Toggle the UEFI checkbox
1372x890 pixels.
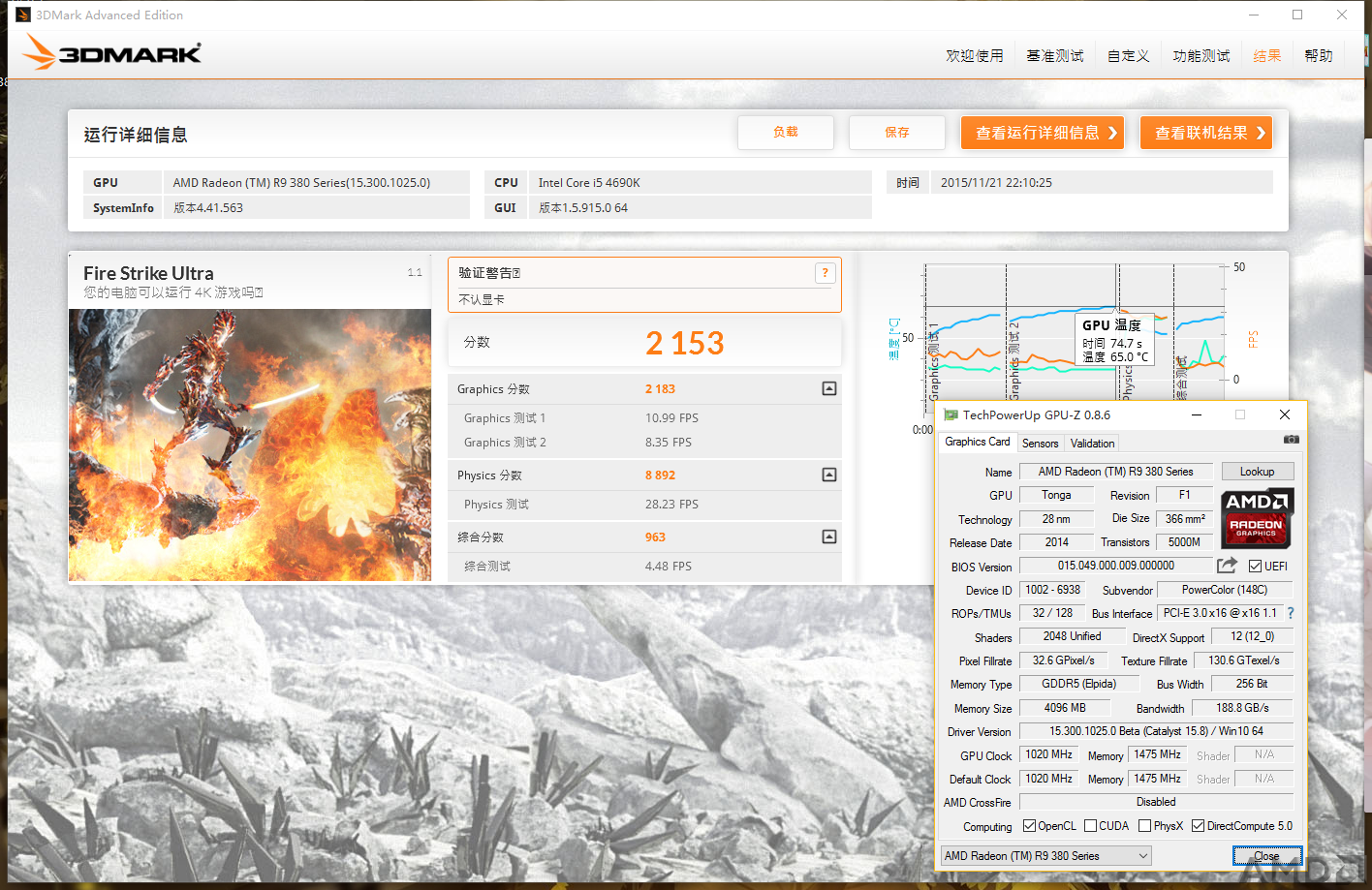click(x=1255, y=567)
